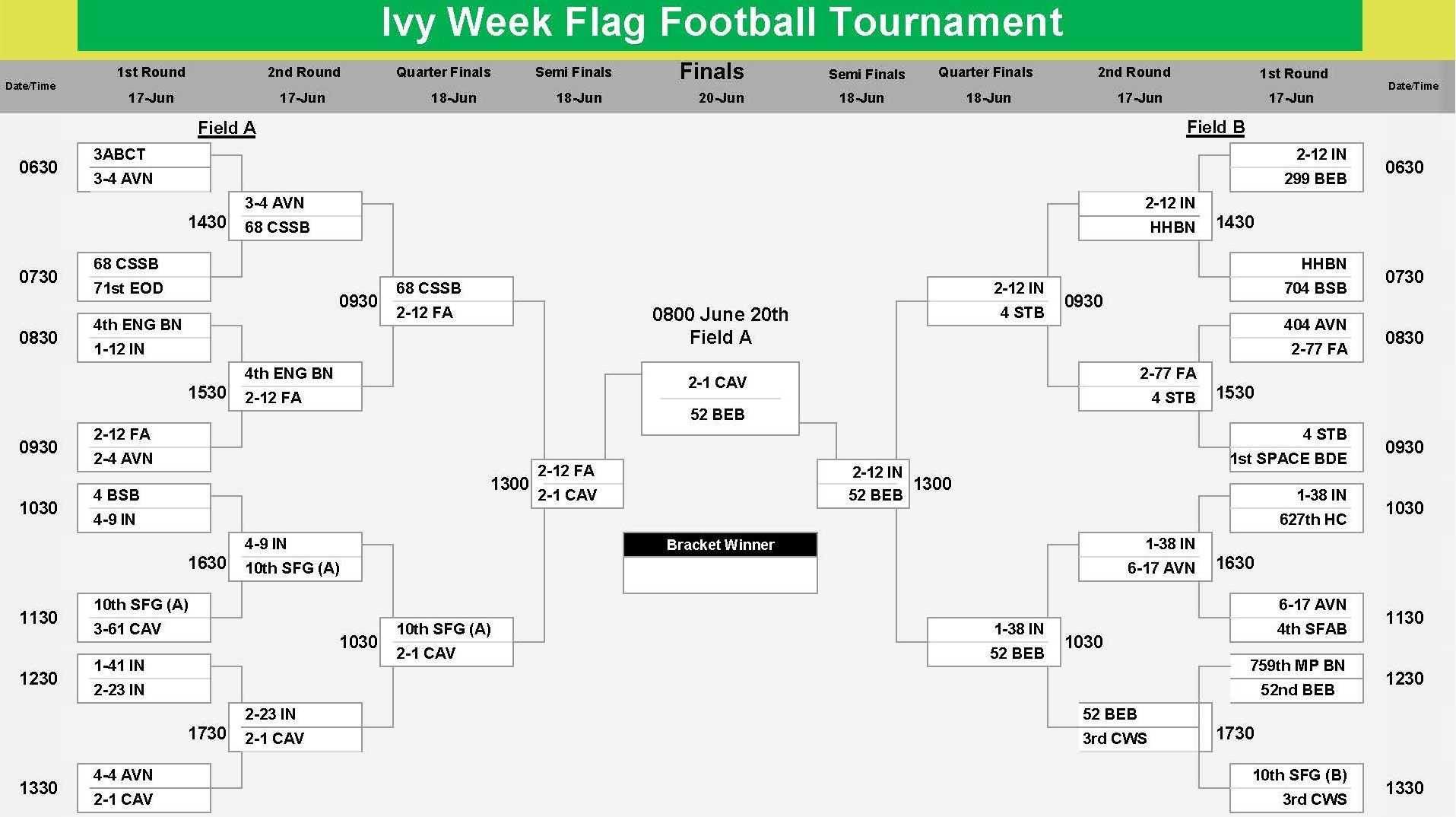Select the Field B heading
Viewport: 1456px width, 817px height.
click(1216, 128)
